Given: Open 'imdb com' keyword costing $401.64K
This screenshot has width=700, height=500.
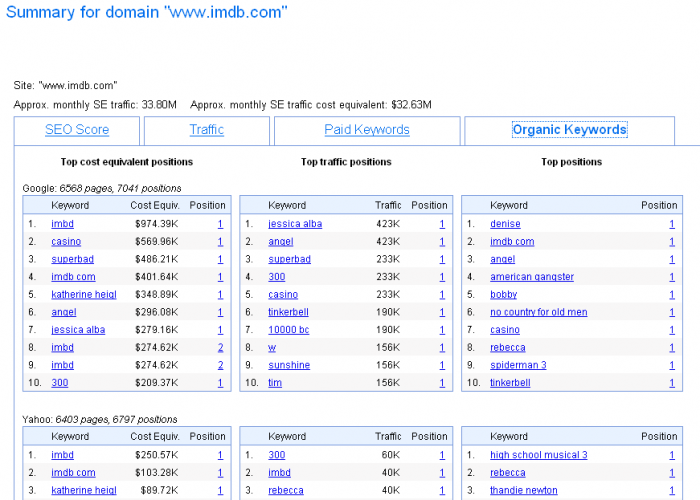Looking at the screenshot, I should 73,277.
